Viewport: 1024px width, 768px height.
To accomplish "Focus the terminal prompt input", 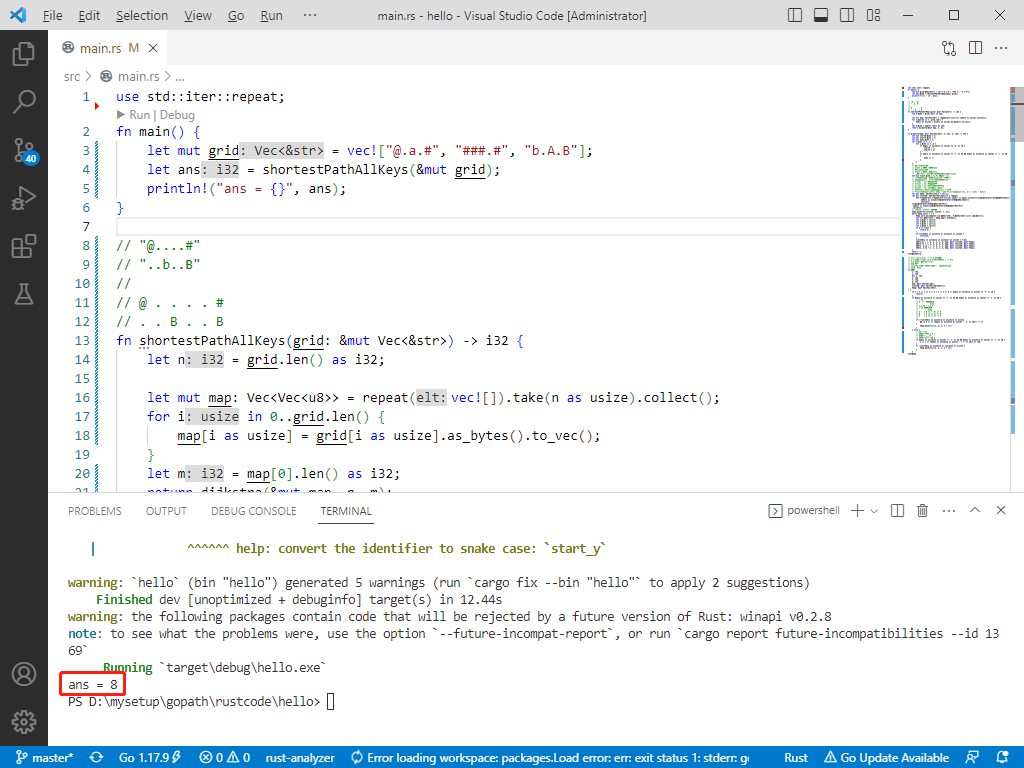I will pyautogui.click(x=330, y=702).
